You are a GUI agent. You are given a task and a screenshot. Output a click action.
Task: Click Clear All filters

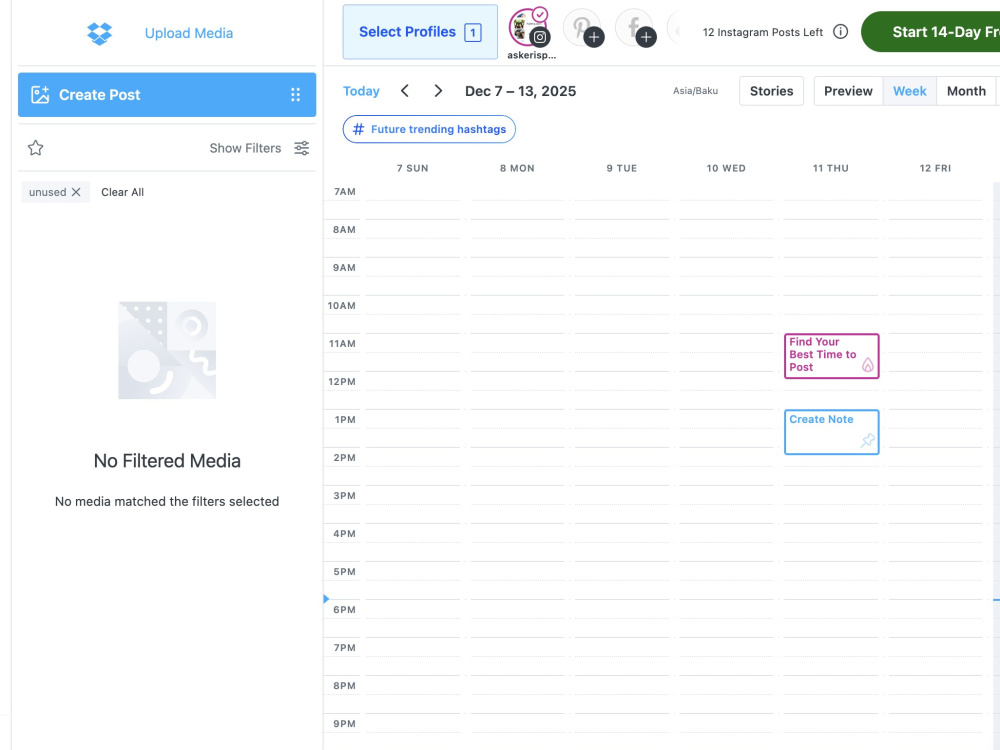click(x=122, y=192)
